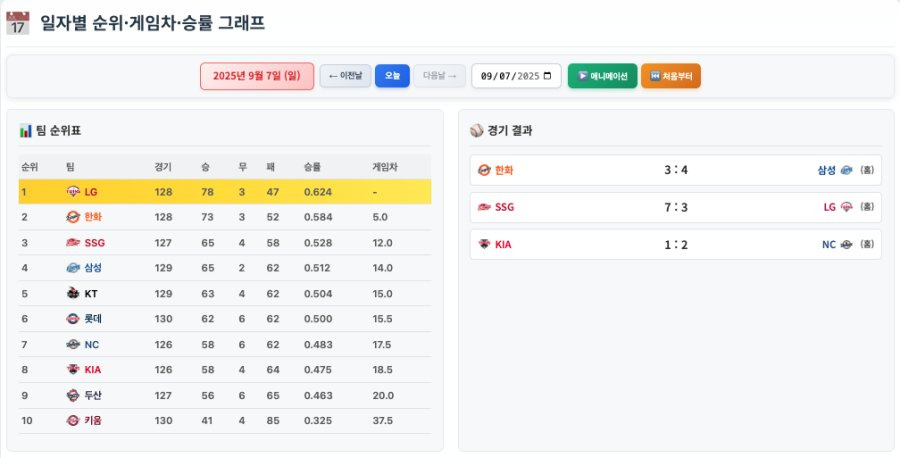Click the calendar icon beside the page title
This screenshot has width=900, height=458.
point(18,23)
